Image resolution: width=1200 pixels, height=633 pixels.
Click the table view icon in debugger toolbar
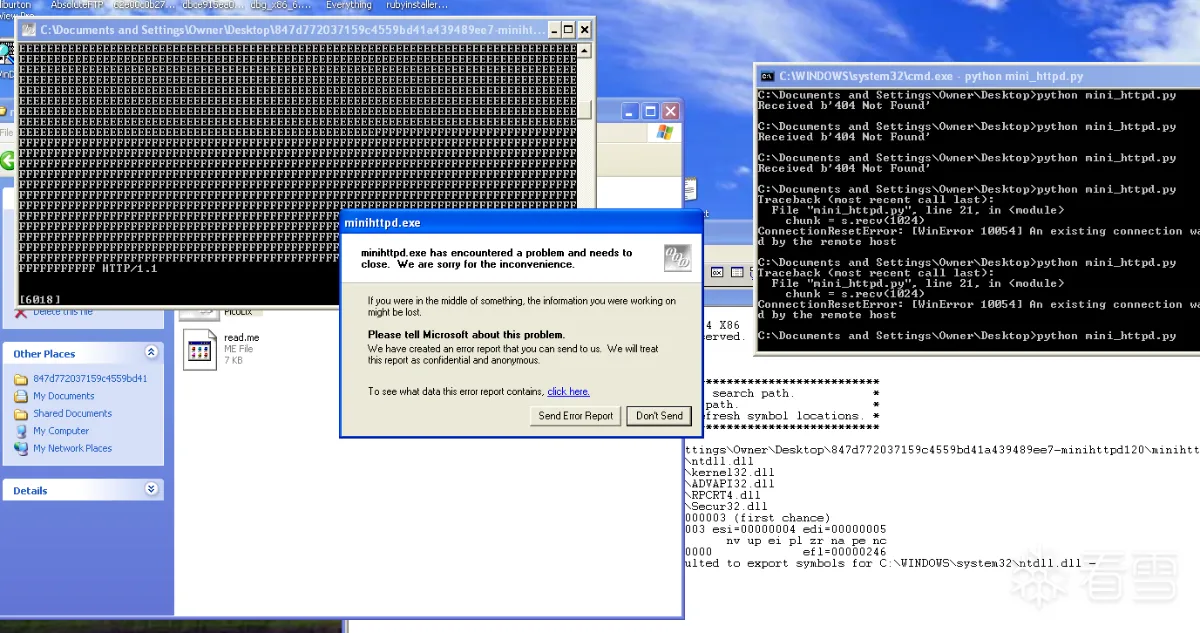coord(737,272)
